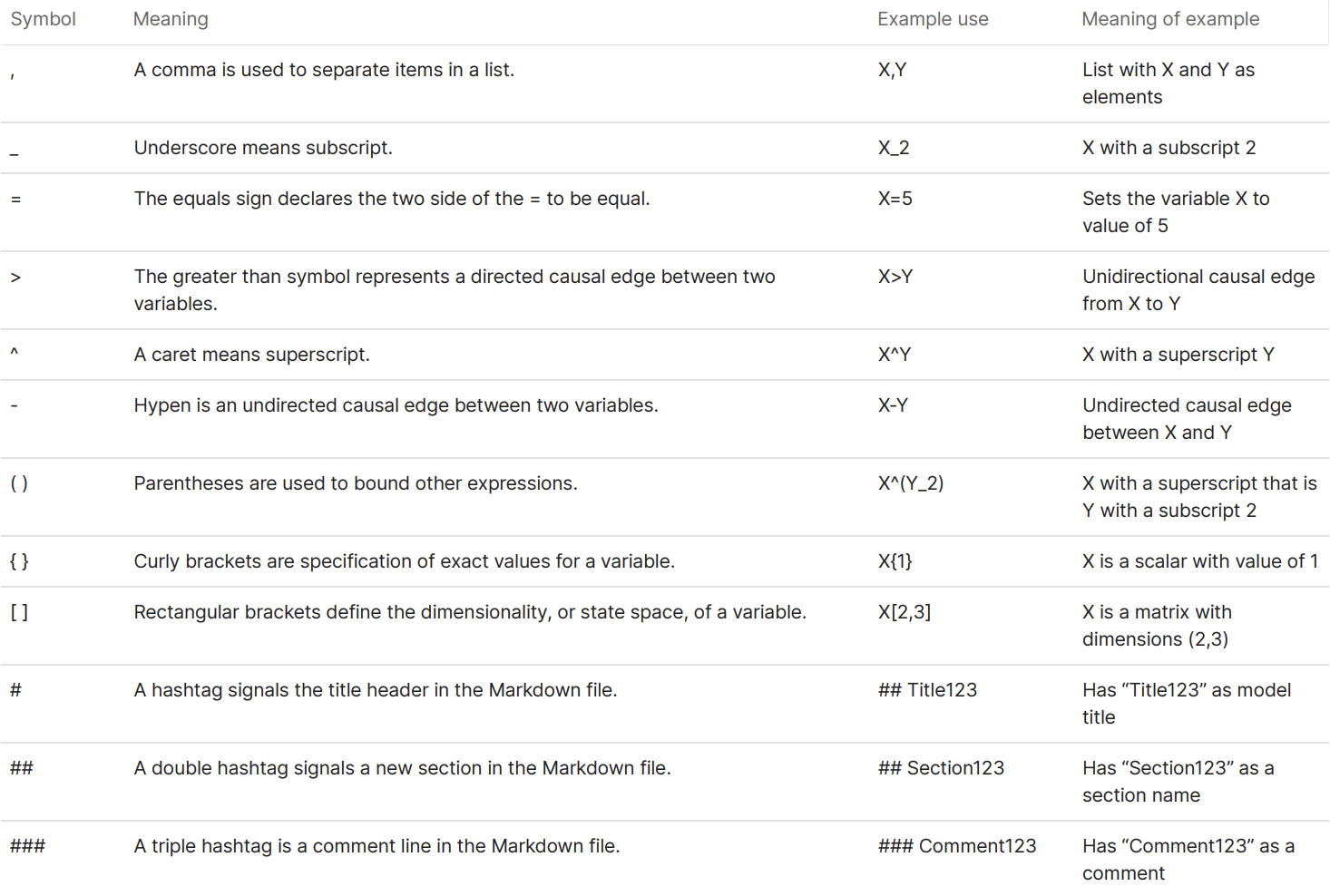Click the "Meaning of example" column header
Screen dimensions: 1330x896
point(1170,19)
